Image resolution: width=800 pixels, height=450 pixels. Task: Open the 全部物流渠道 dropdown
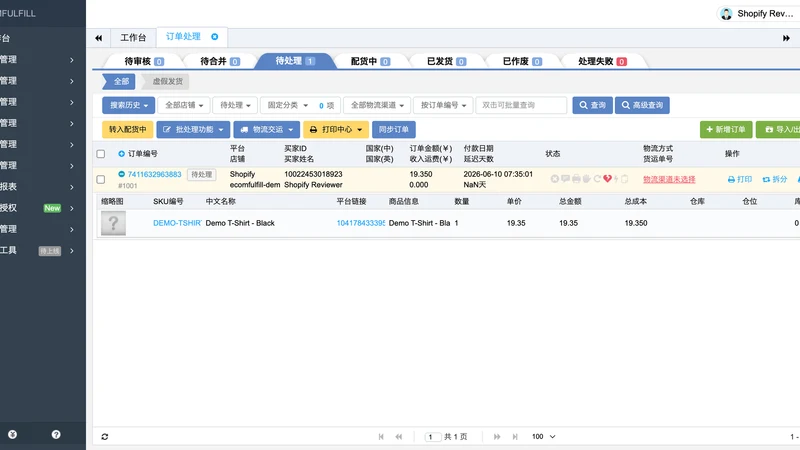click(x=377, y=105)
